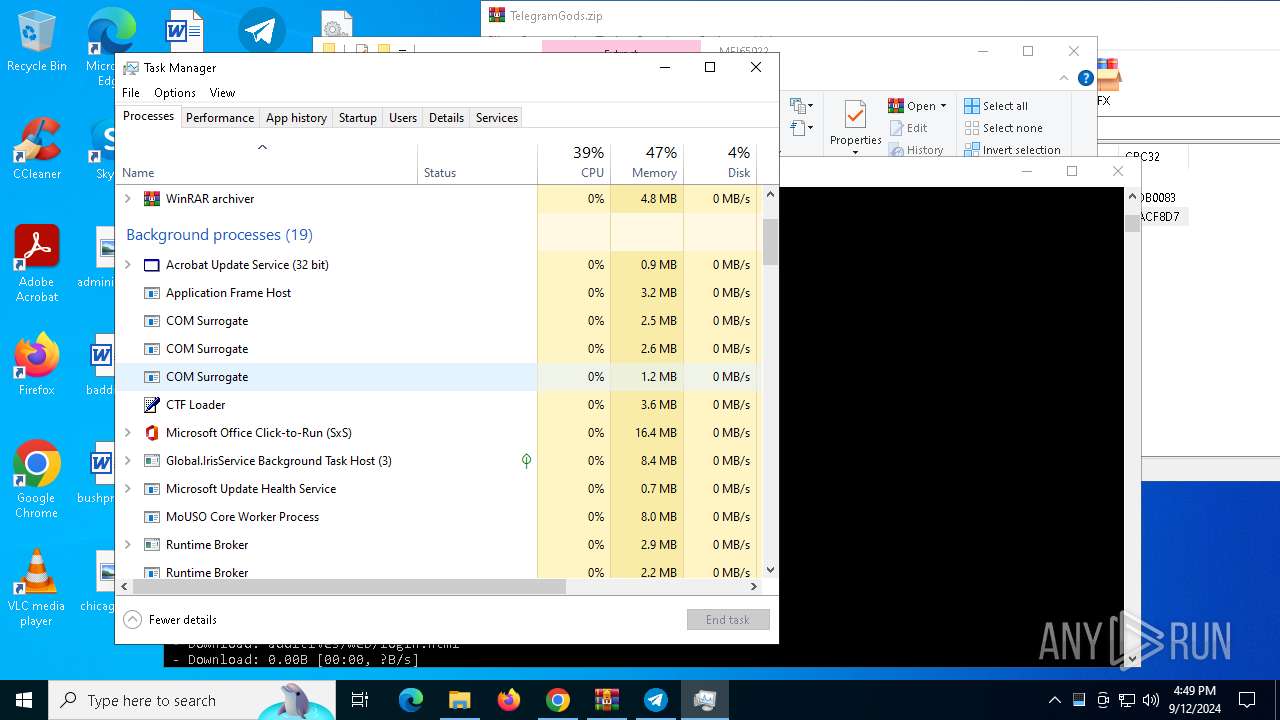Switch to the Details tab

pos(446,118)
